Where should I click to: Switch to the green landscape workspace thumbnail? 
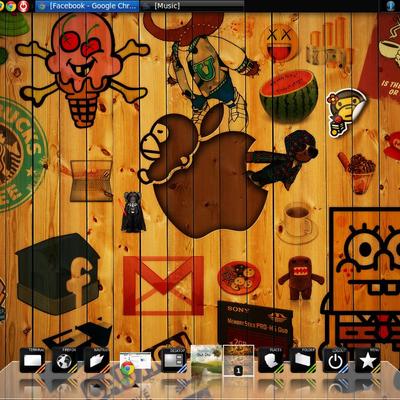click(x=206, y=360)
